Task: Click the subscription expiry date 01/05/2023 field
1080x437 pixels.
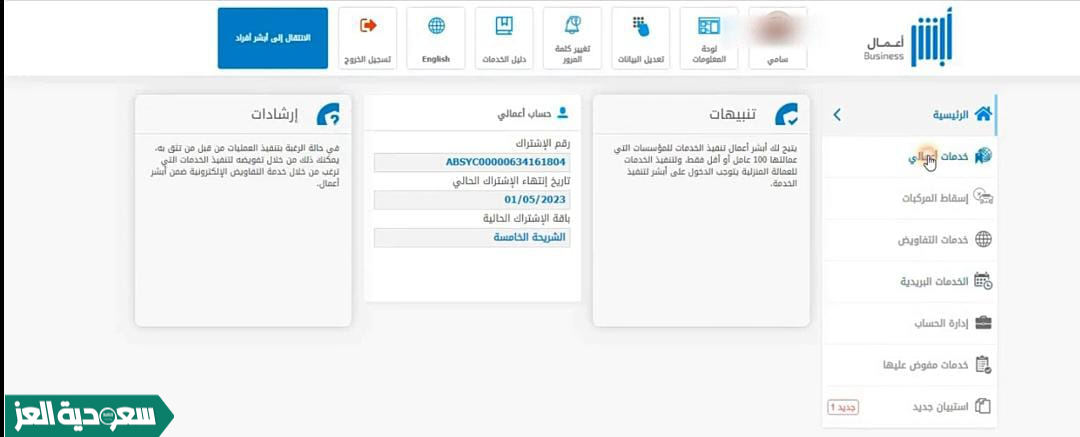Action: pyautogui.click(x=472, y=200)
